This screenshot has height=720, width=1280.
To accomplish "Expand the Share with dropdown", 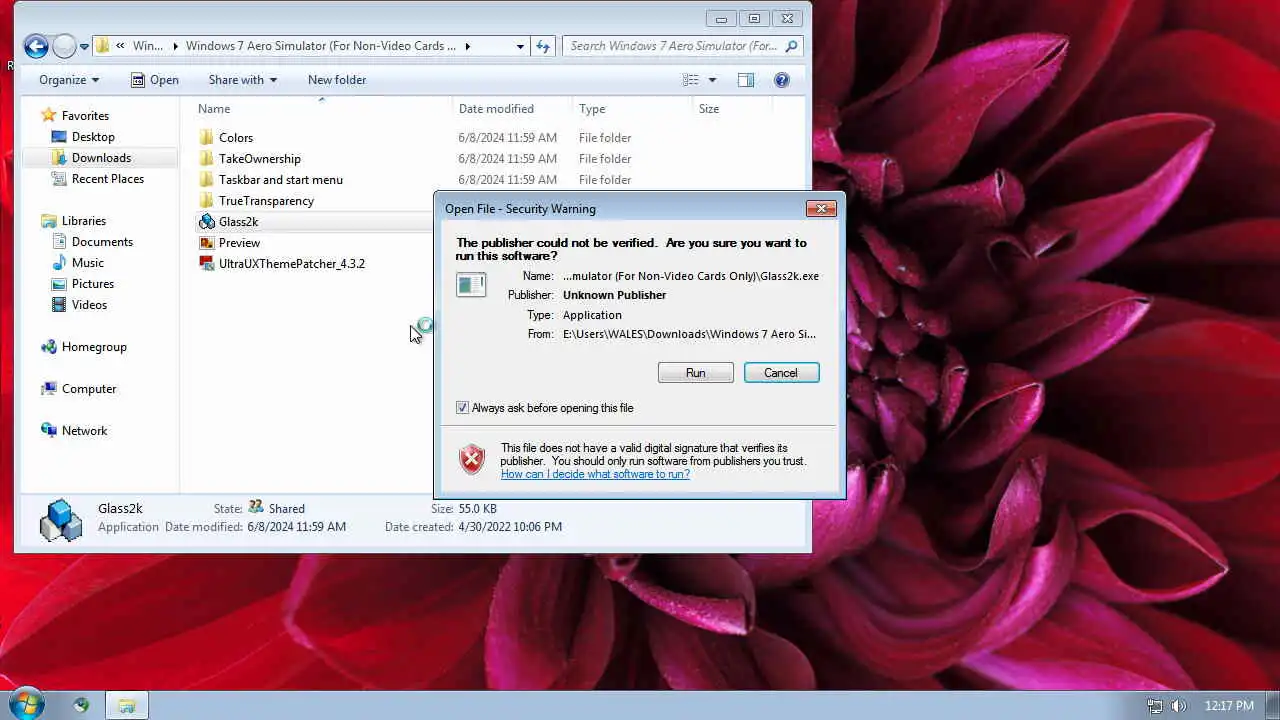I will click(243, 80).
